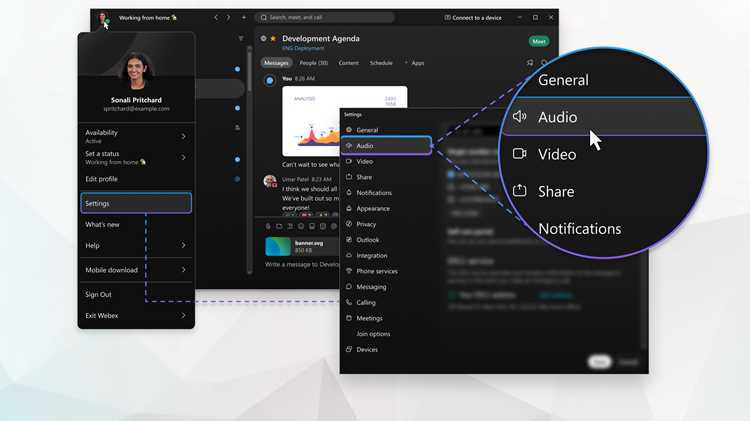Viewport: 750px width, 421px height.
Task: Click Sonali Pritchard's profile photo in the menu
Action: tap(137, 71)
